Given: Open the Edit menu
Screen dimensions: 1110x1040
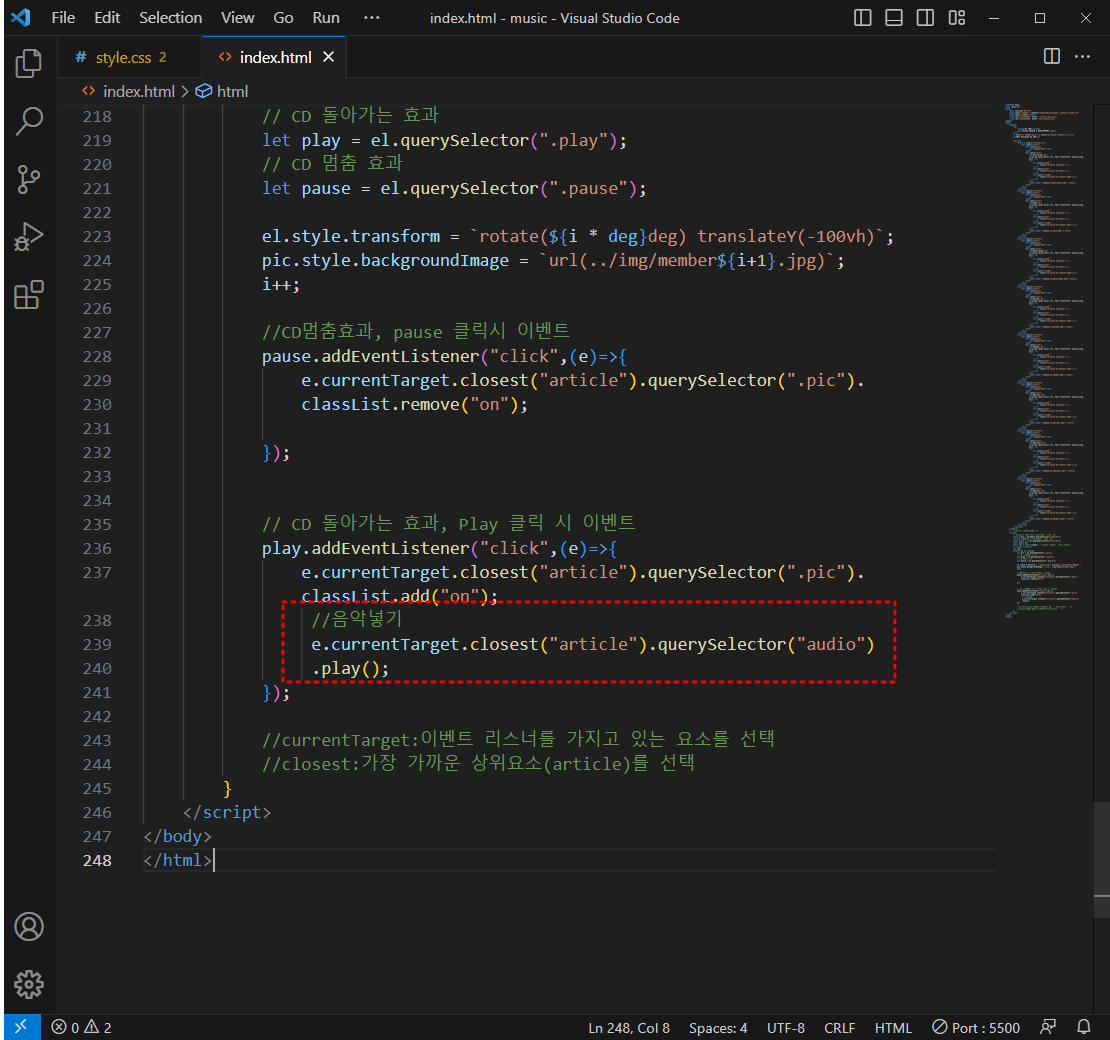Looking at the screenshot, I should [107, 18].
